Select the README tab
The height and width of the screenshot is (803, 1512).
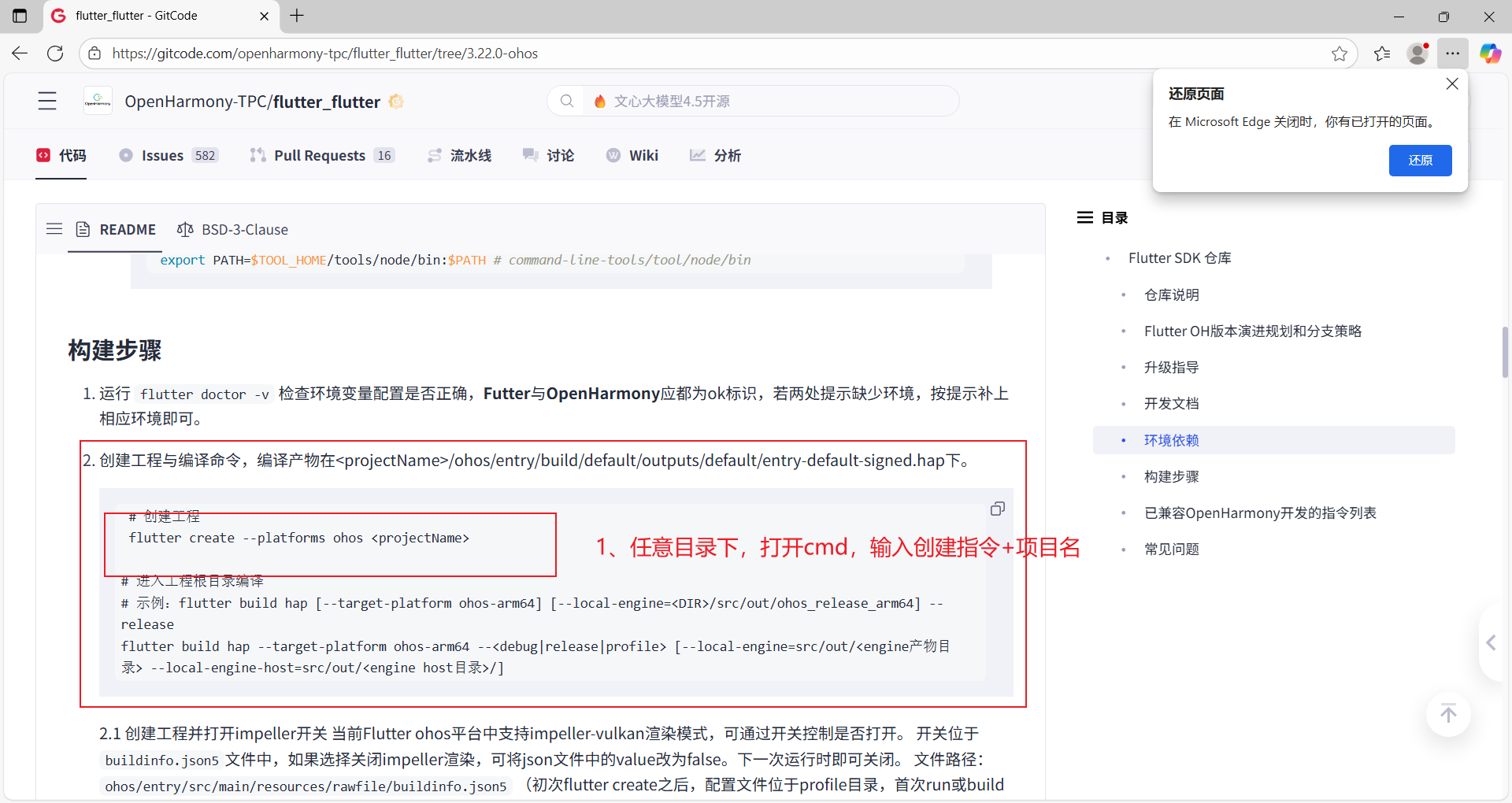116,229
